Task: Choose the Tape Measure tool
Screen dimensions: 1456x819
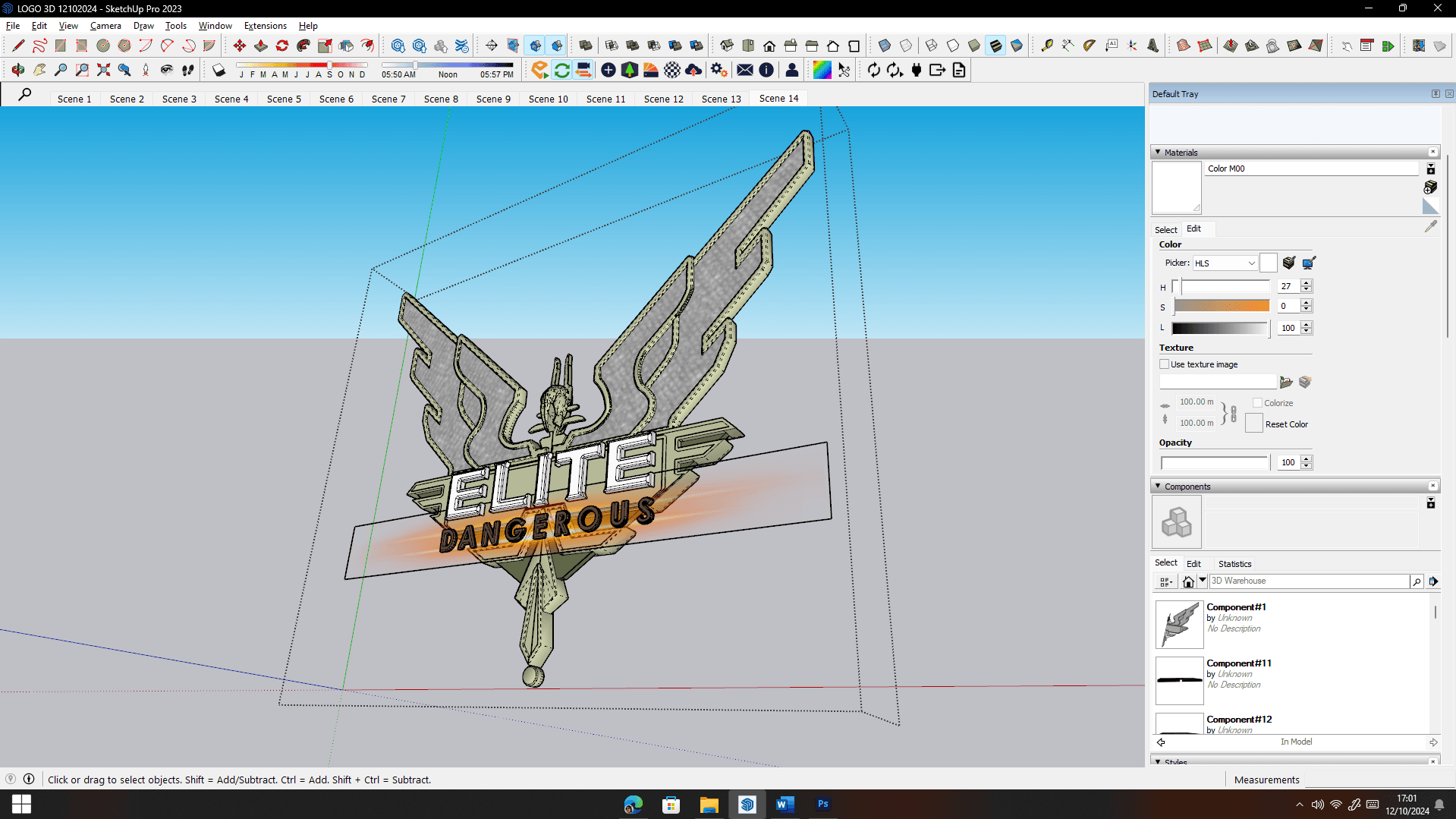Action: coord(1046,46)
